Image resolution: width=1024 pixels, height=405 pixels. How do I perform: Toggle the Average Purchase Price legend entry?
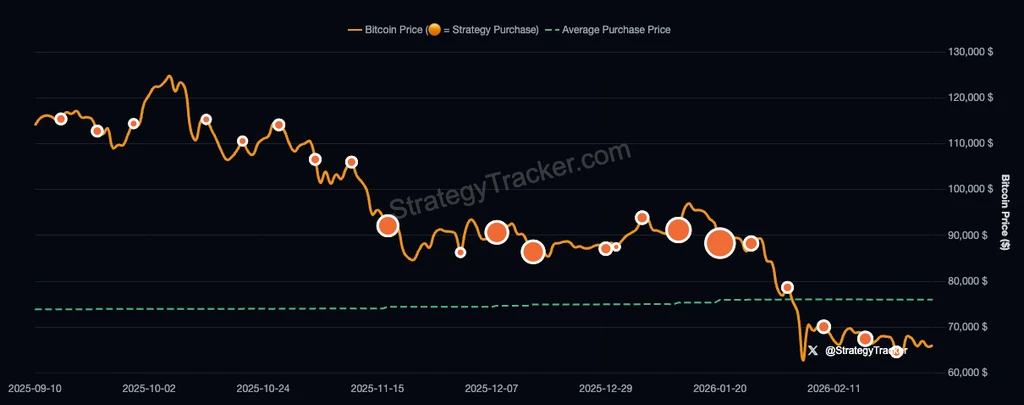(608, 29)
